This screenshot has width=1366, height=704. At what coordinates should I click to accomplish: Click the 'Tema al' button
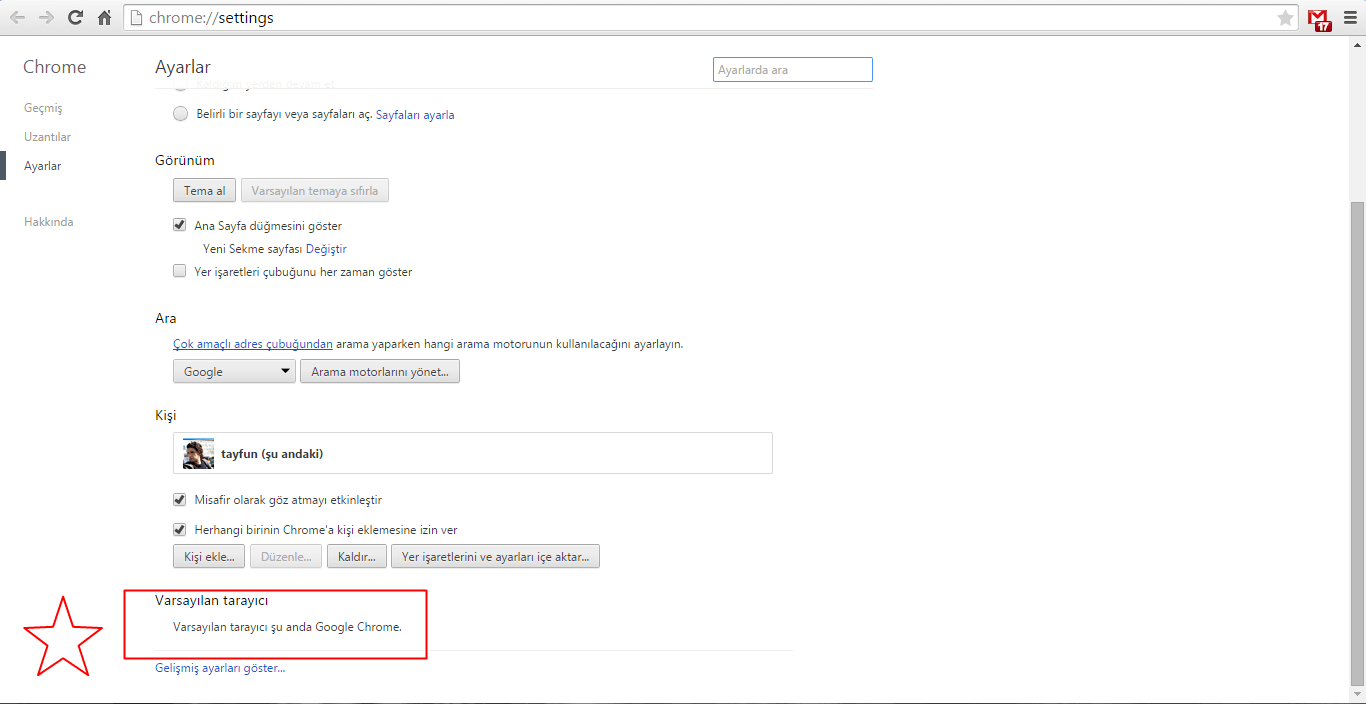pyautogui.click(x=204, y=191)
